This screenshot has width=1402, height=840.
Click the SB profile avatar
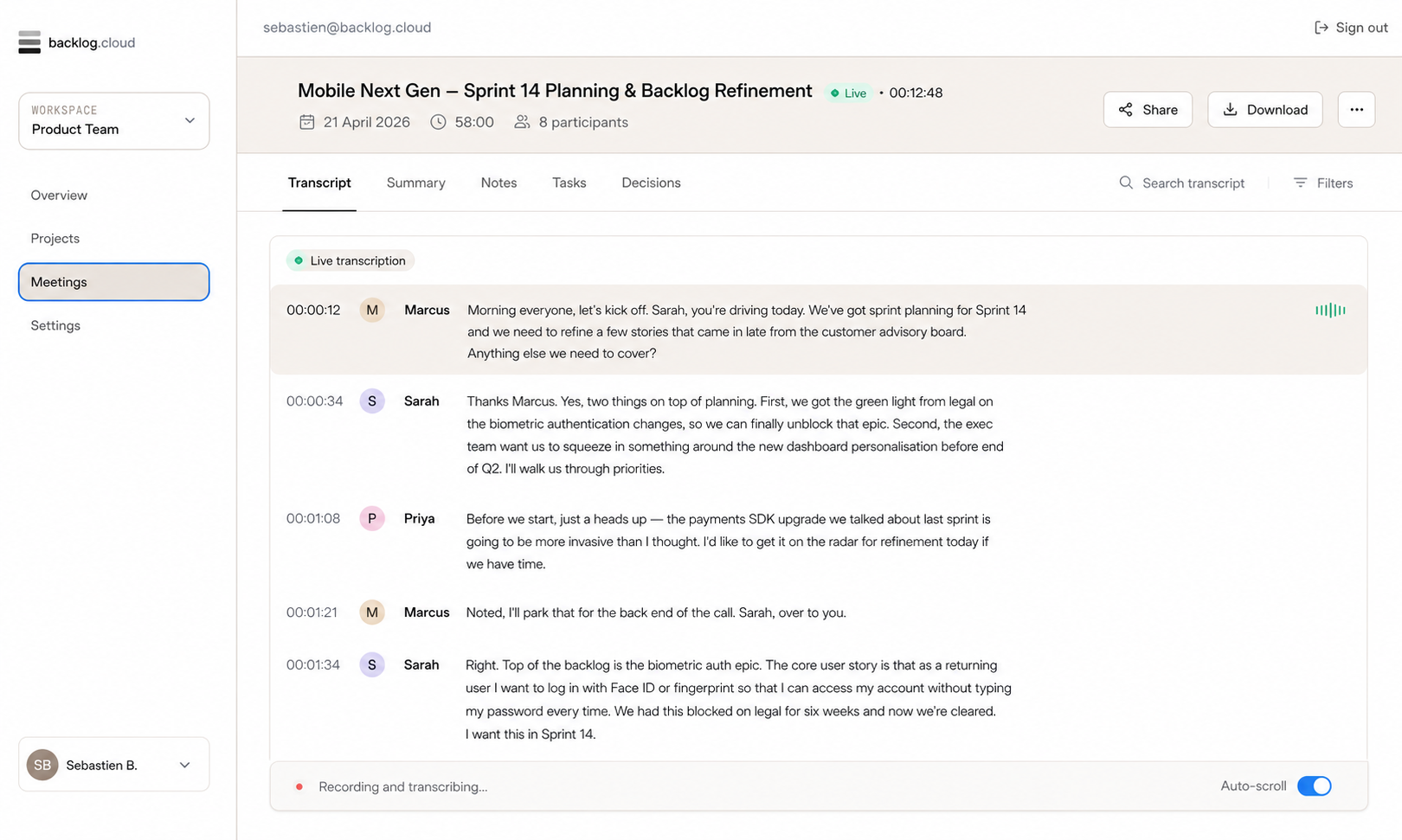[x=42, y=765]
